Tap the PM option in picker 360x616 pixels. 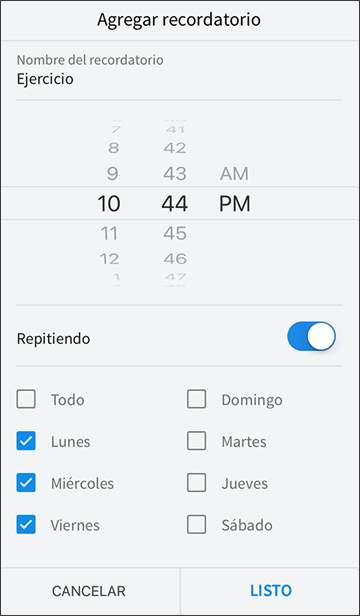[x=235, y=204]
